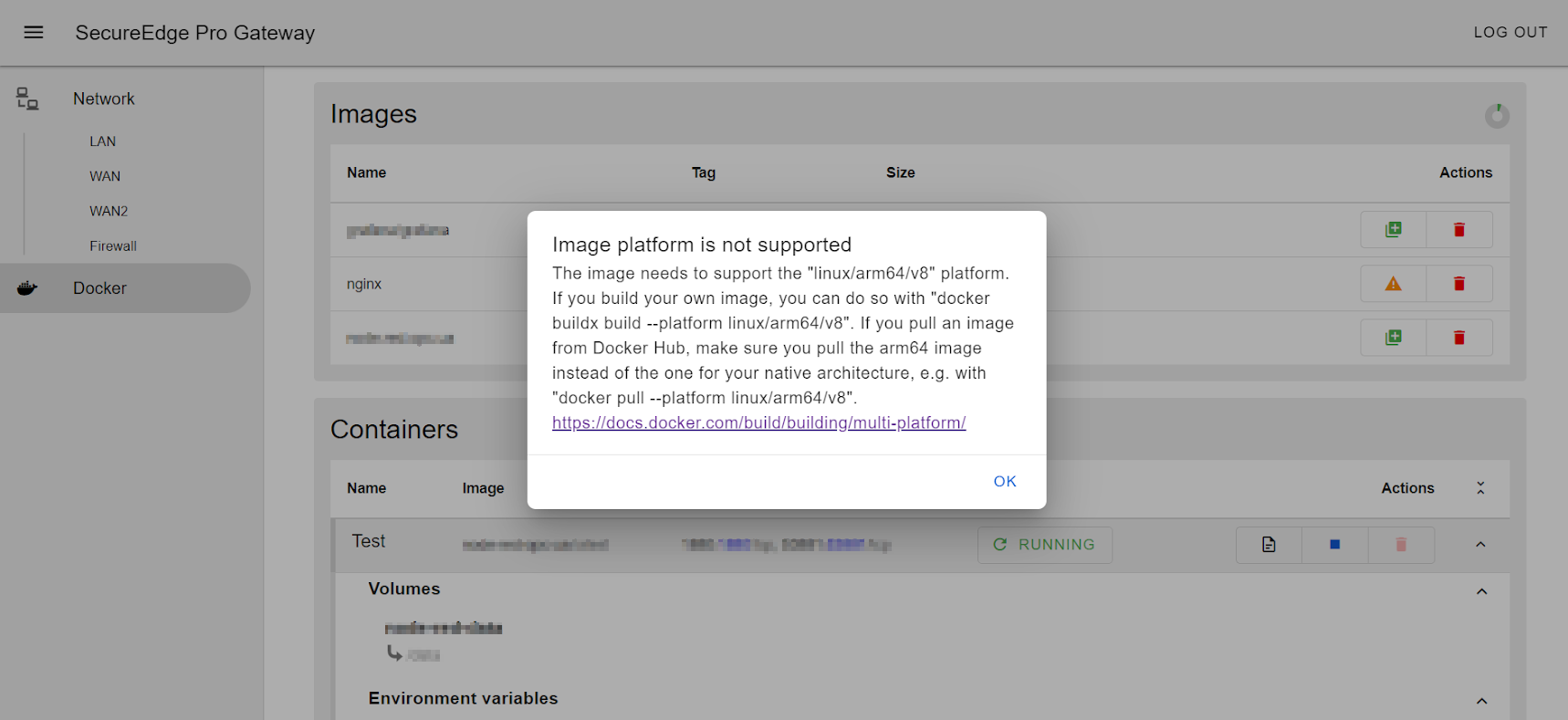Click the nginx image name
Viewport: 1568px width, 720px height.
coord(364,284)
